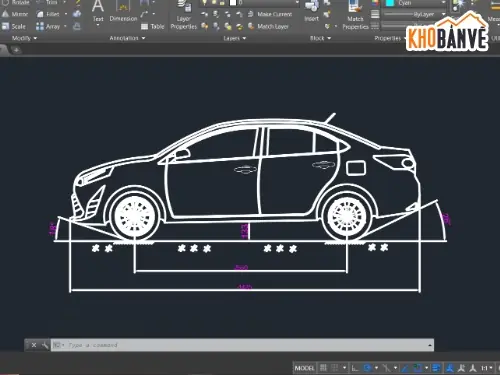Click the Explode icon next to Fillet
The image size is (500, 375).
point(77,14)
